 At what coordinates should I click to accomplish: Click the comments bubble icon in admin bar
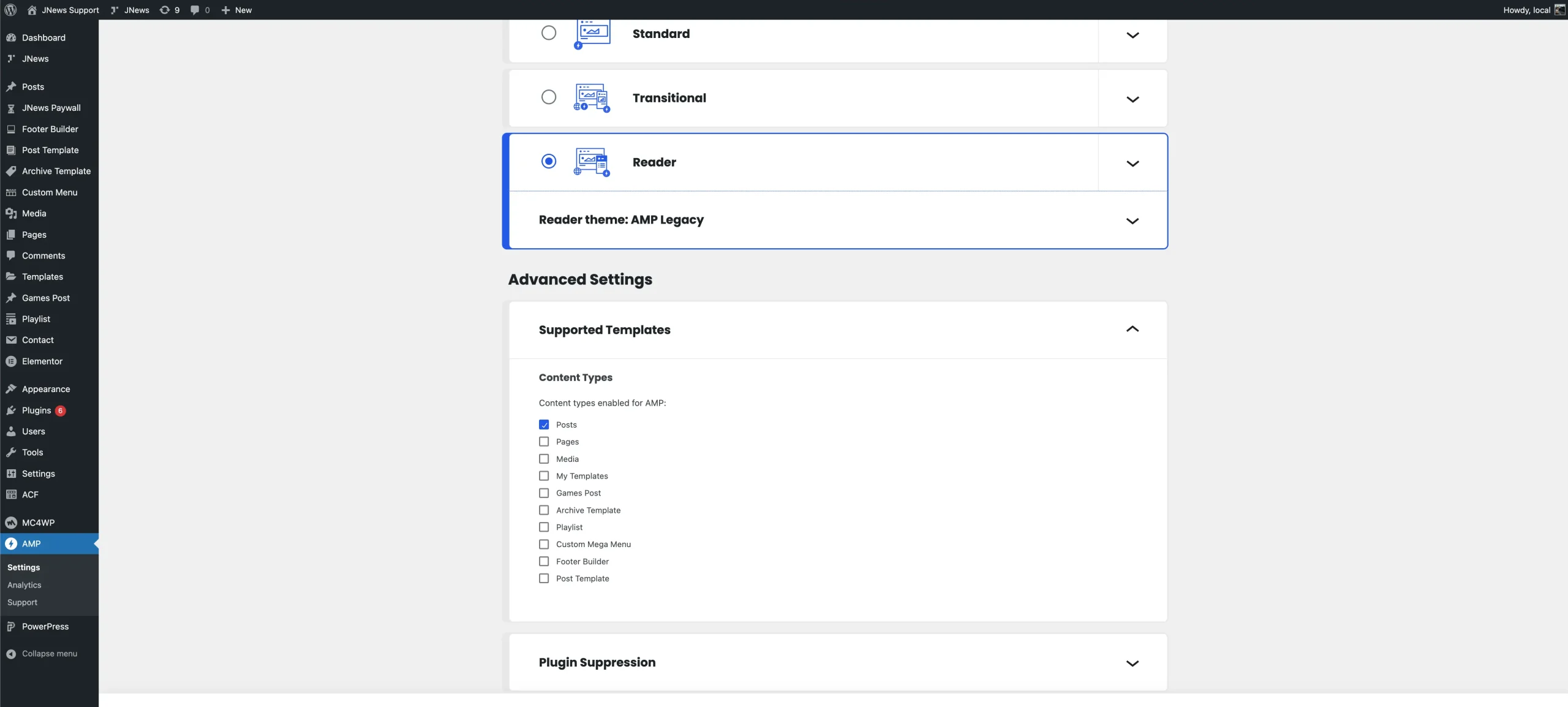point(195,10)
